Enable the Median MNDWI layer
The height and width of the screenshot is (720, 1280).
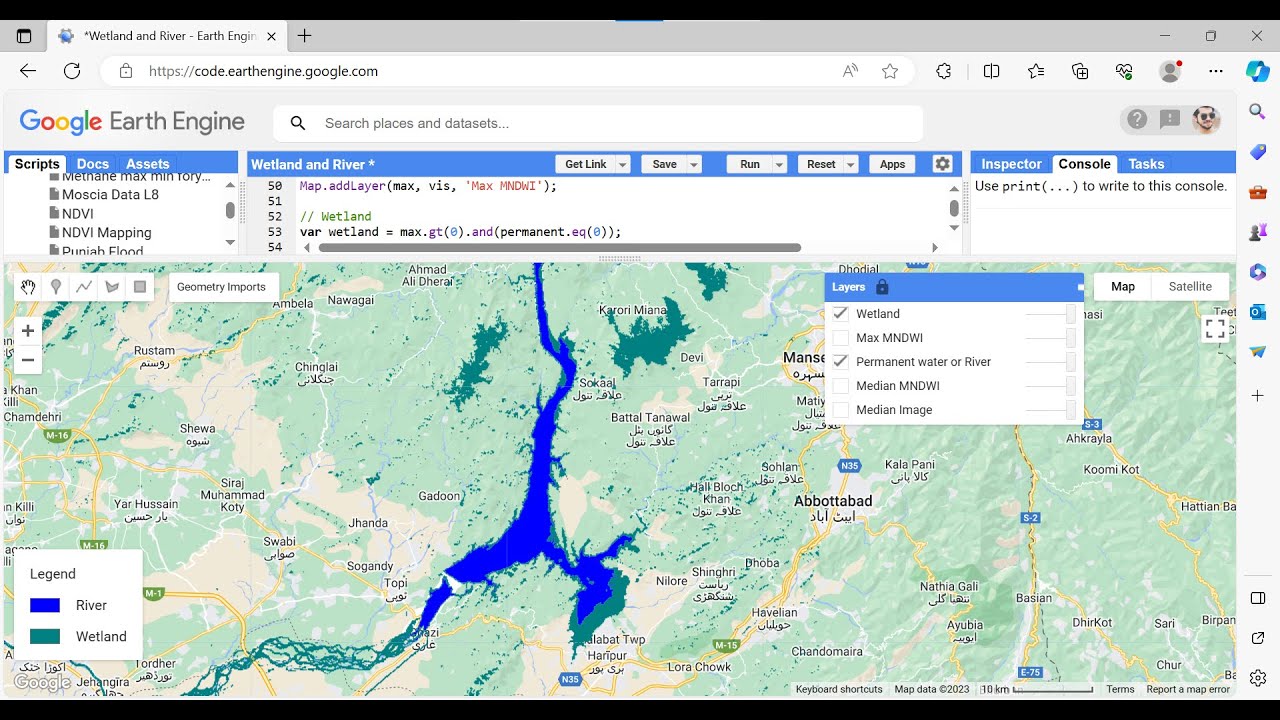pos(840,386)
